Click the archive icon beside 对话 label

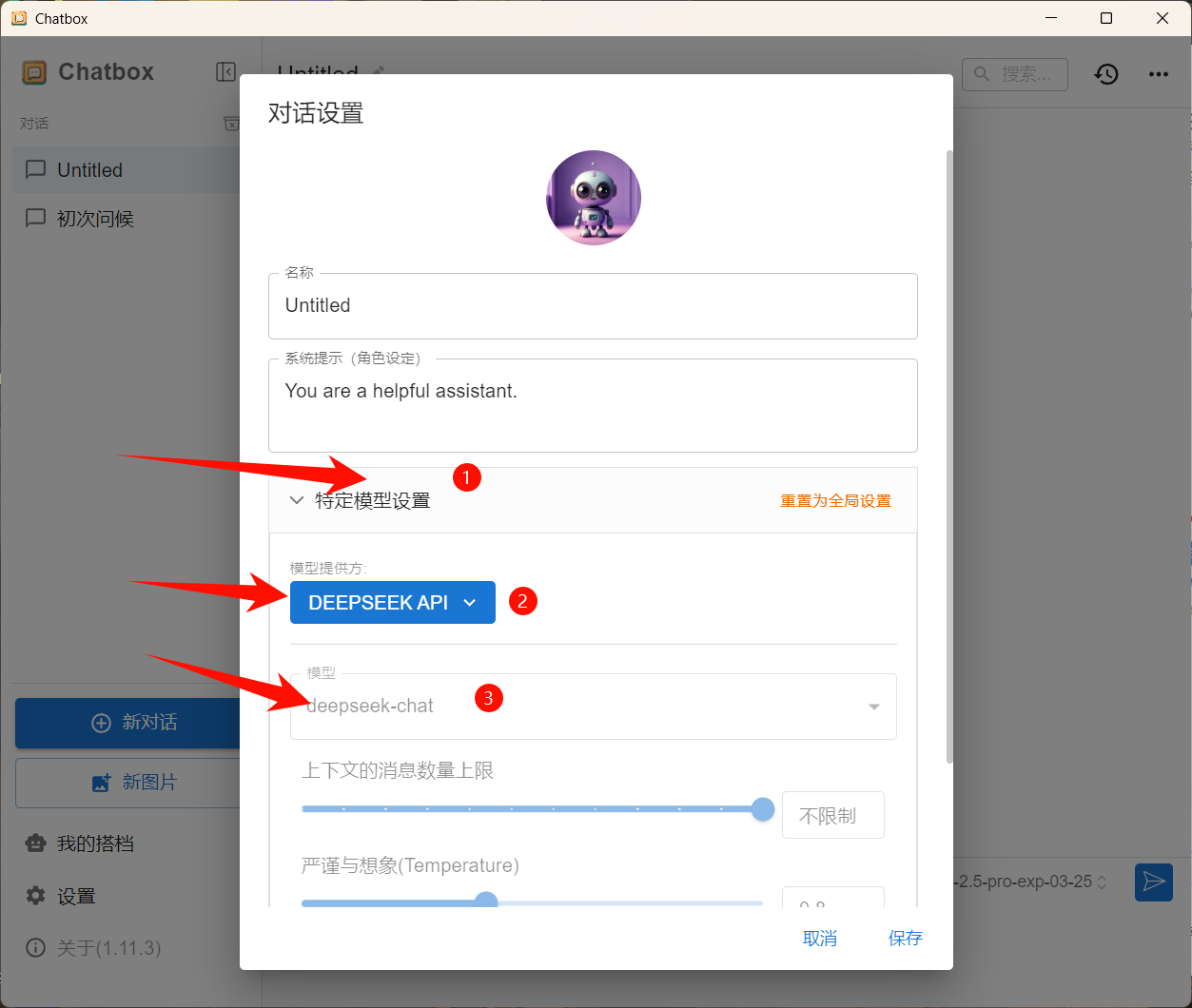(231, 124)
